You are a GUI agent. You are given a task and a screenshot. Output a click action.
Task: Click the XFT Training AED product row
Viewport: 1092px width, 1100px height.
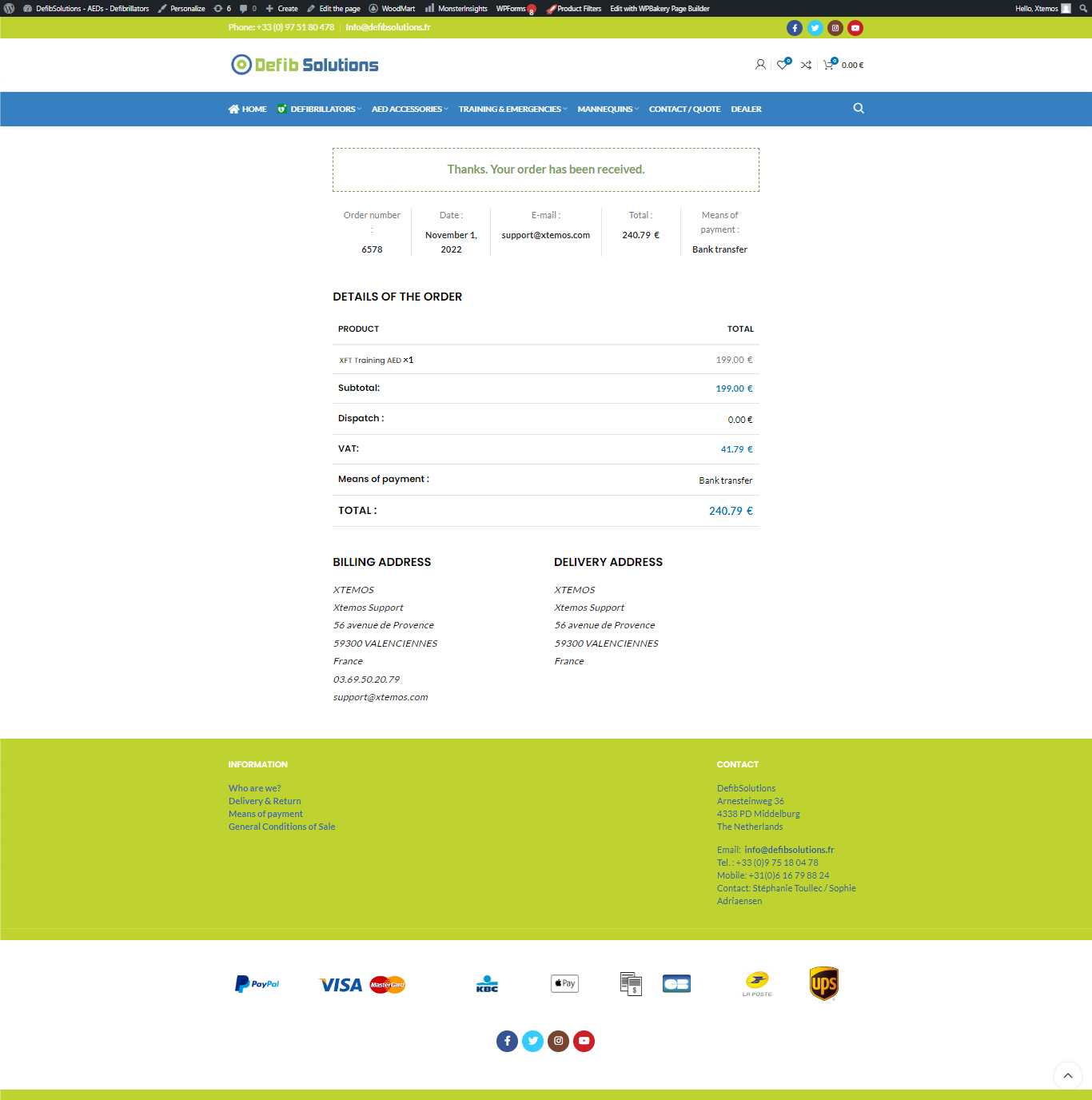tap(546, 360)
